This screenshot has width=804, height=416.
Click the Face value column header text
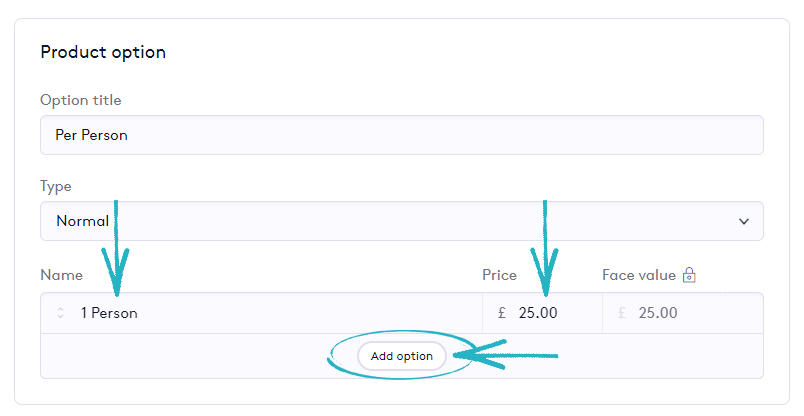click(639, 275)
